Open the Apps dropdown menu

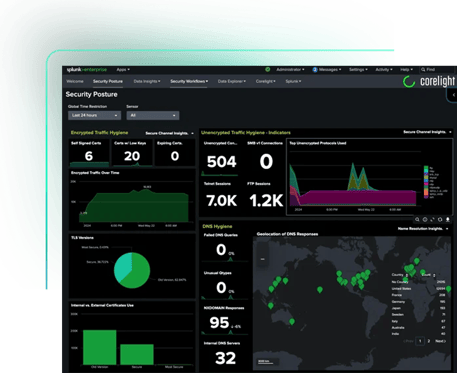[x=123, y=70]
